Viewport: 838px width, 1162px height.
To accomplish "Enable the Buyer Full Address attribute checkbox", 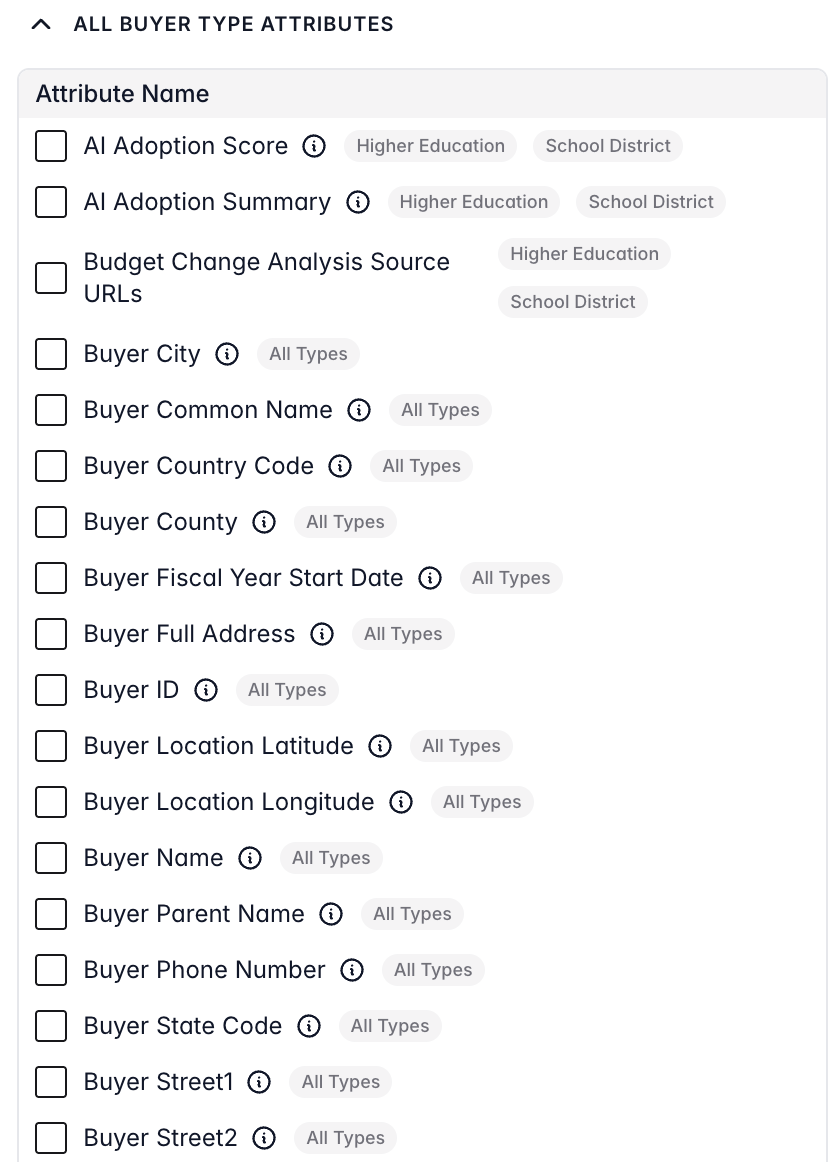I will 50,634.
